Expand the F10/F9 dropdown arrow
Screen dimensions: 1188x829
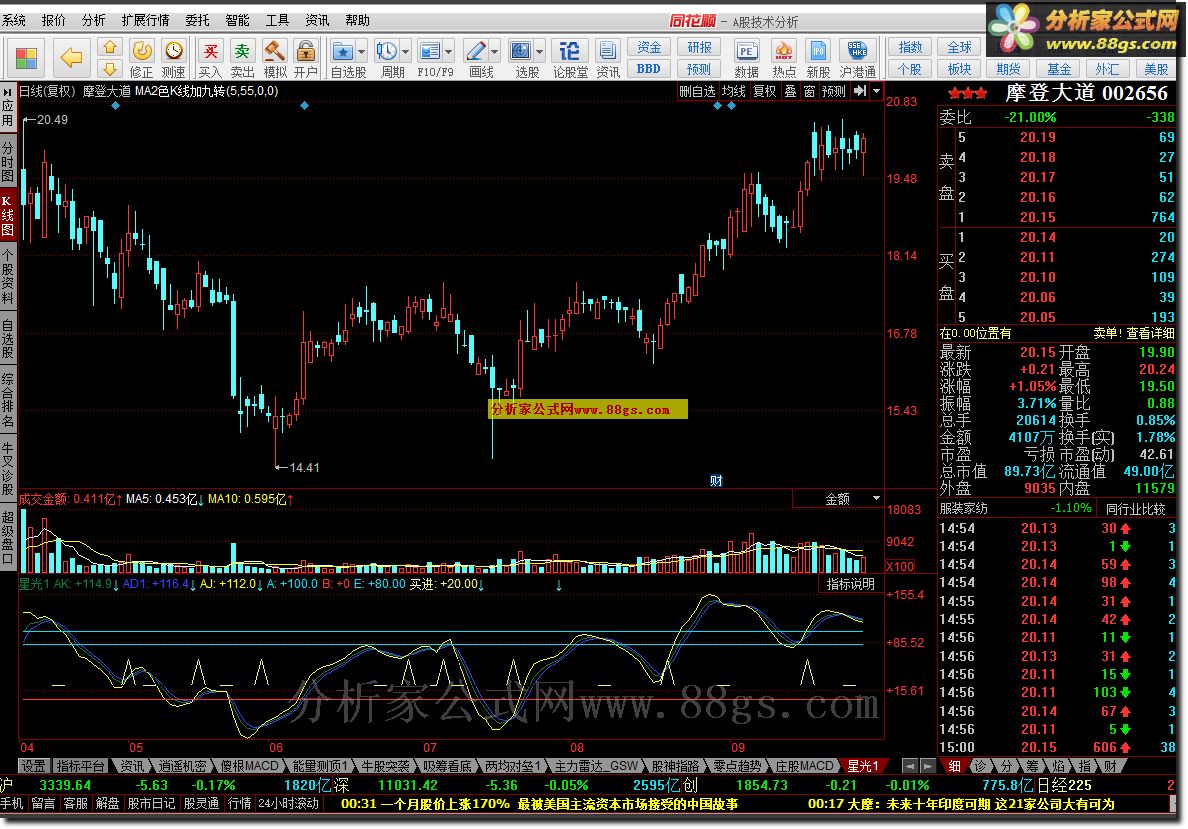point(449,52)
